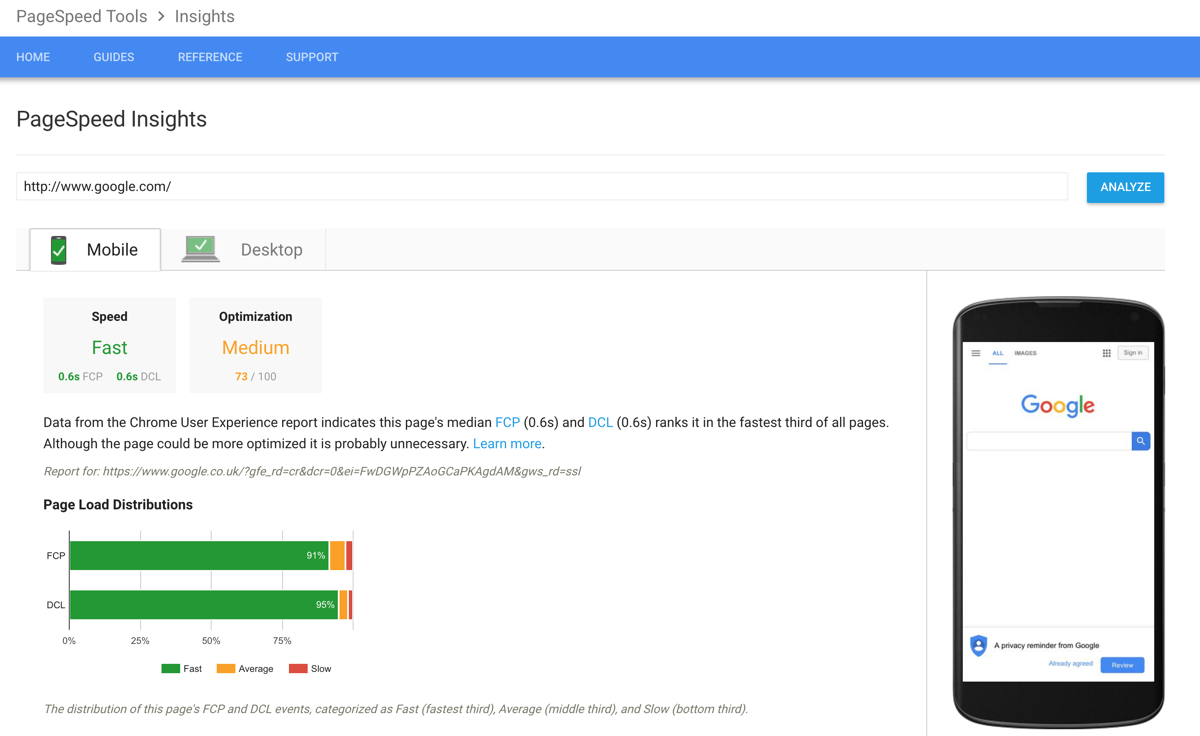The image size is (1200, 736).
Task: Switch to the Desktop tab
Action: (x=271, y=249)
